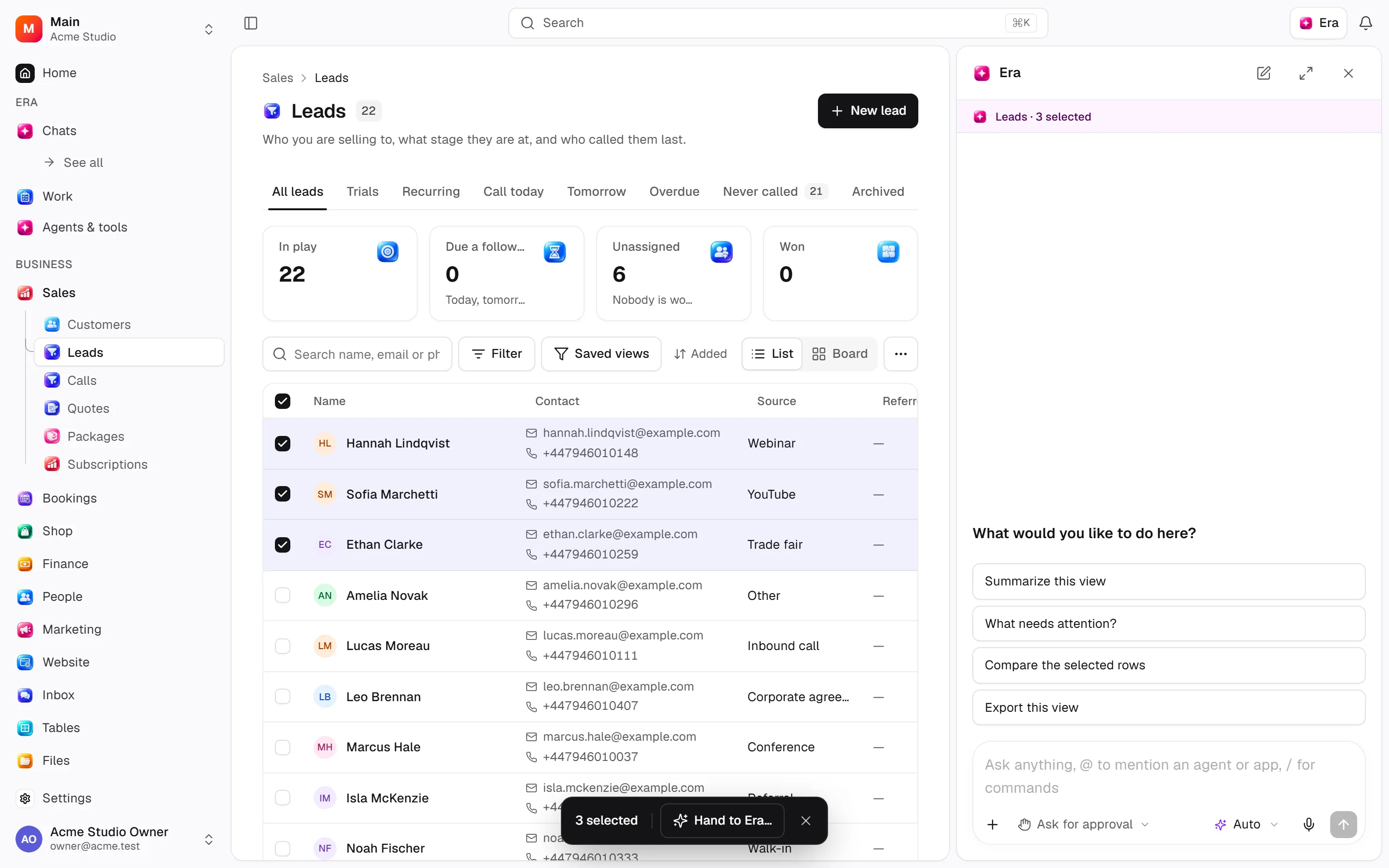
Task: Click the Won card icon
Action: 888,251
